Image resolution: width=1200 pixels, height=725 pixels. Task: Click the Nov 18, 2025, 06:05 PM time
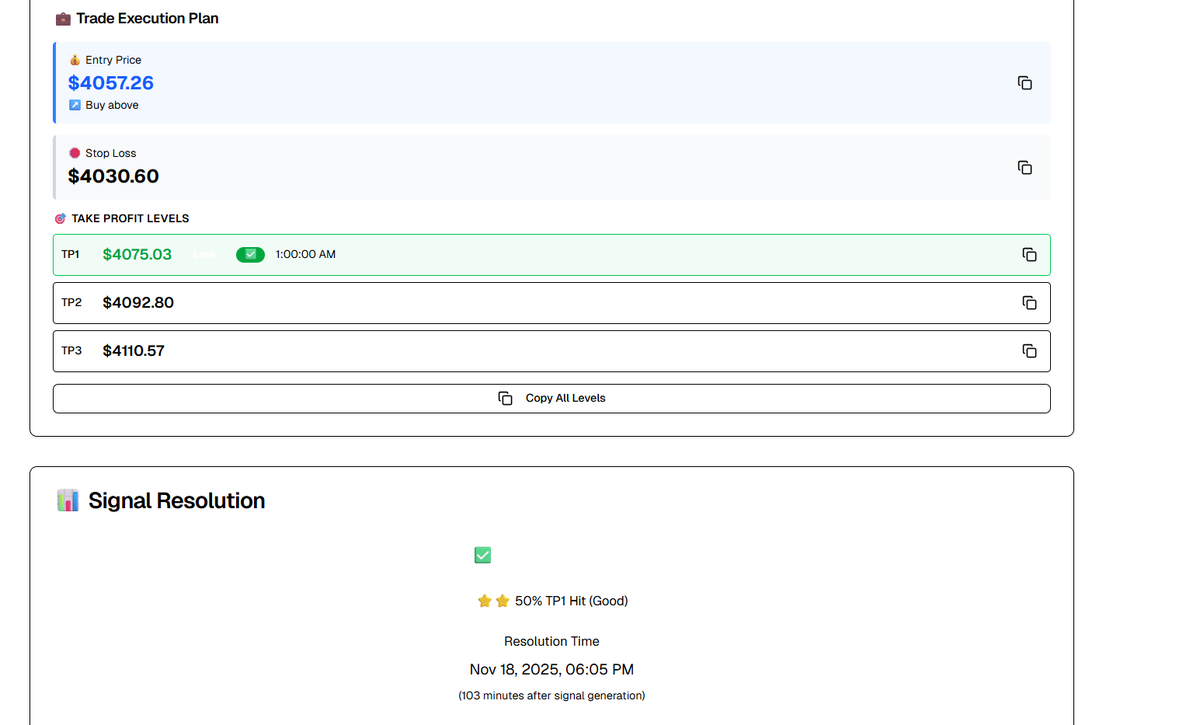pos(552,670)
